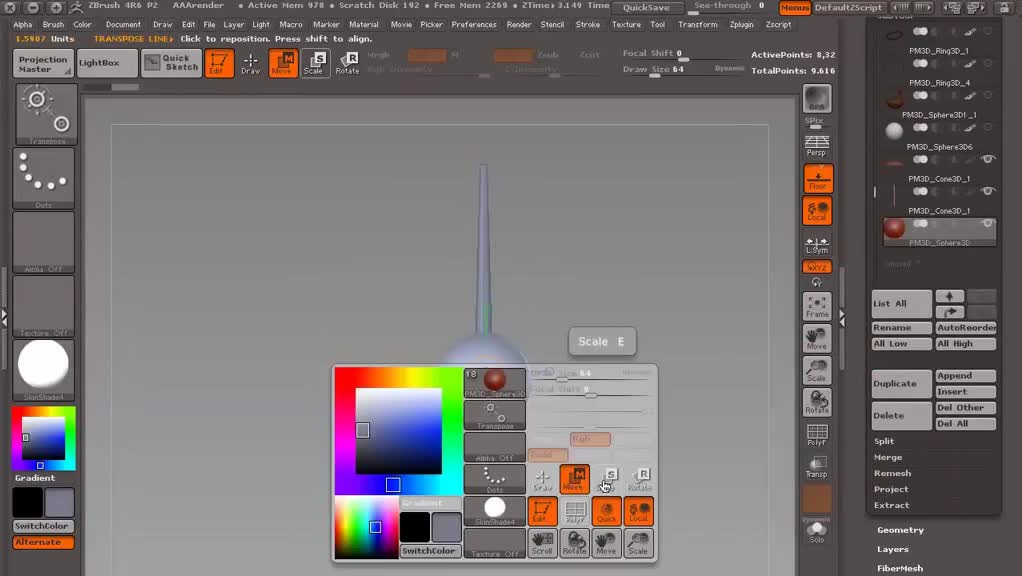Click the Quick Sketch button
This screenshot has width=1022, height=576.
pyautogui.click(x=171, y=62)
